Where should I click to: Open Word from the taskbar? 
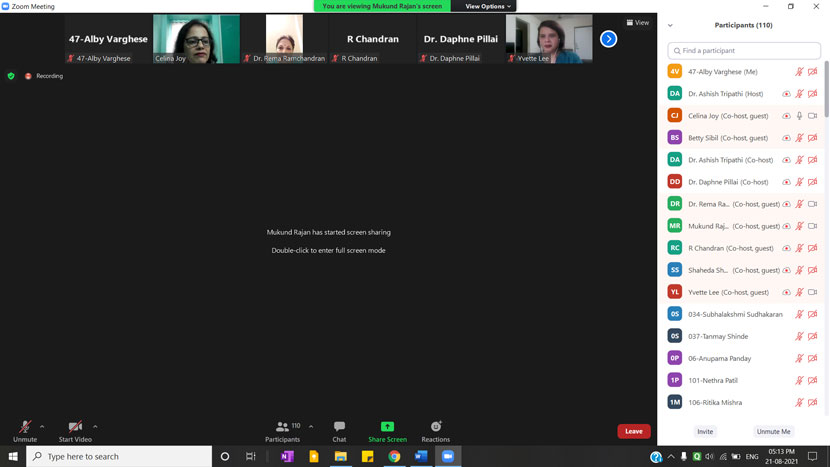point(421,456)
